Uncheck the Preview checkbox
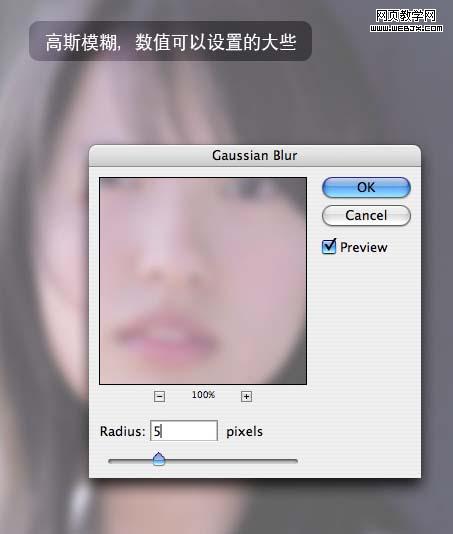 click(x=329, y=247)
